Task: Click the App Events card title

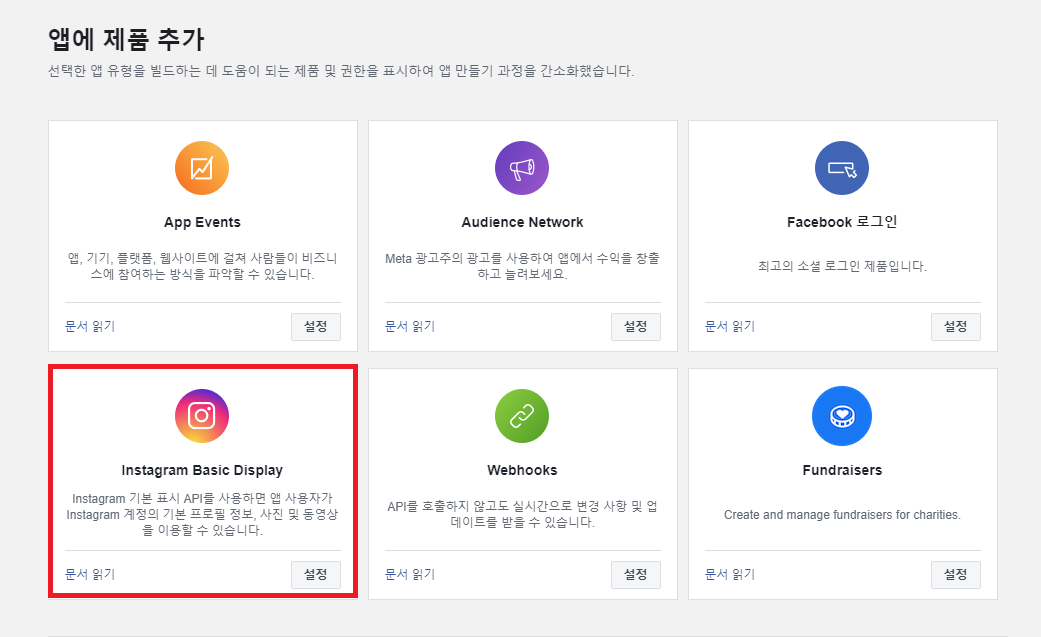Action: pos(202,223)
